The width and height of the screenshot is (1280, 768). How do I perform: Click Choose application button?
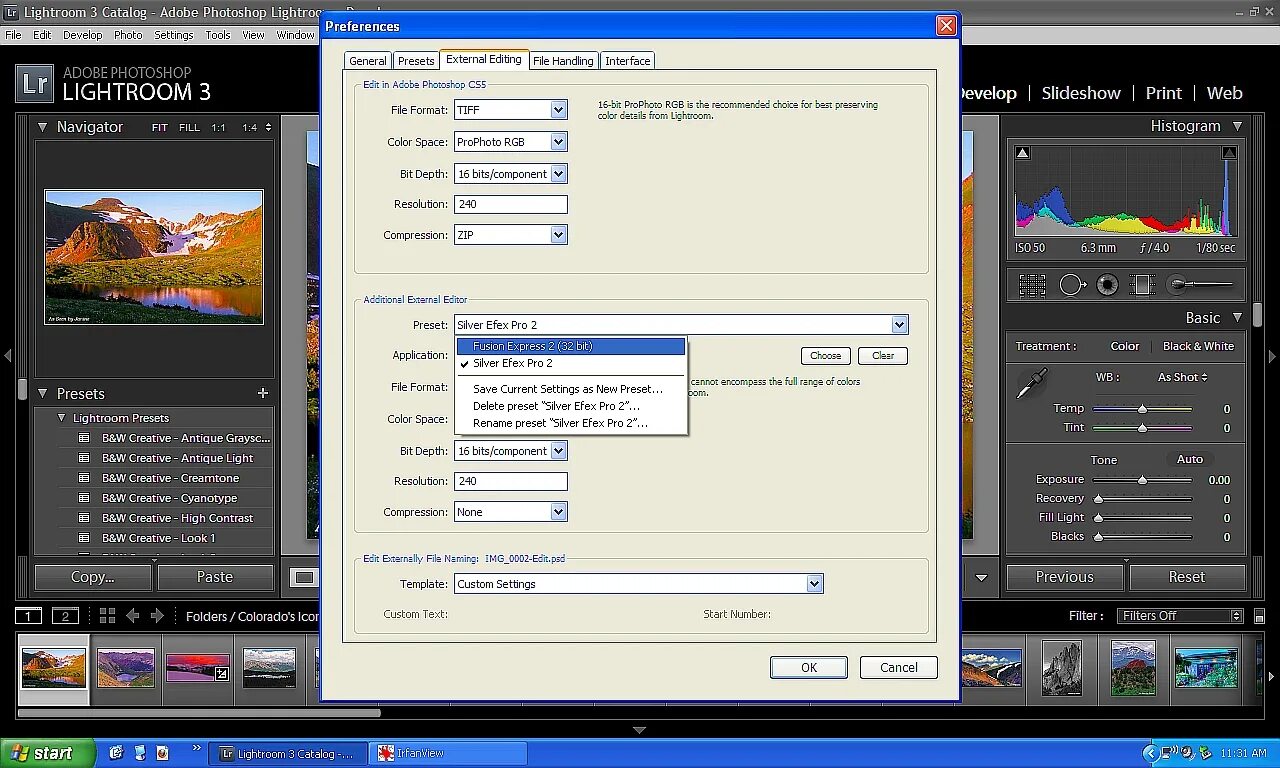point(825,355)
